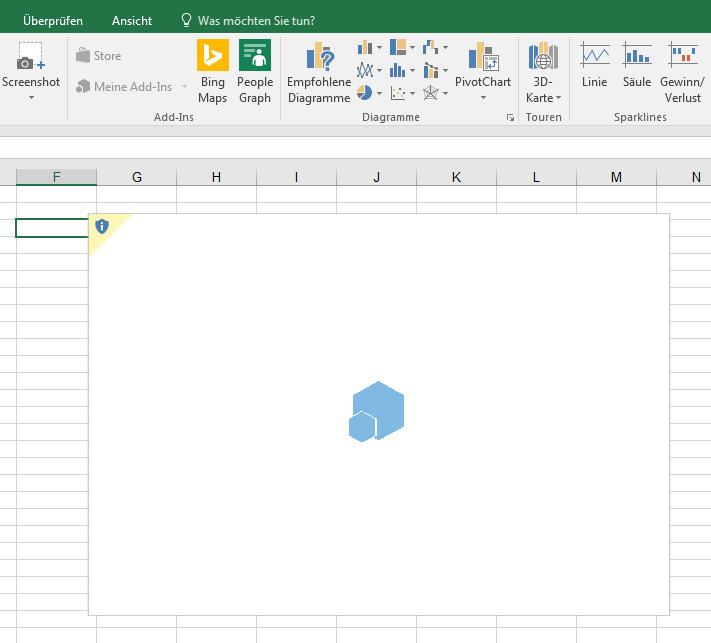Open the Store for add-ins
The image size is (711, 643).
point(99,56)
